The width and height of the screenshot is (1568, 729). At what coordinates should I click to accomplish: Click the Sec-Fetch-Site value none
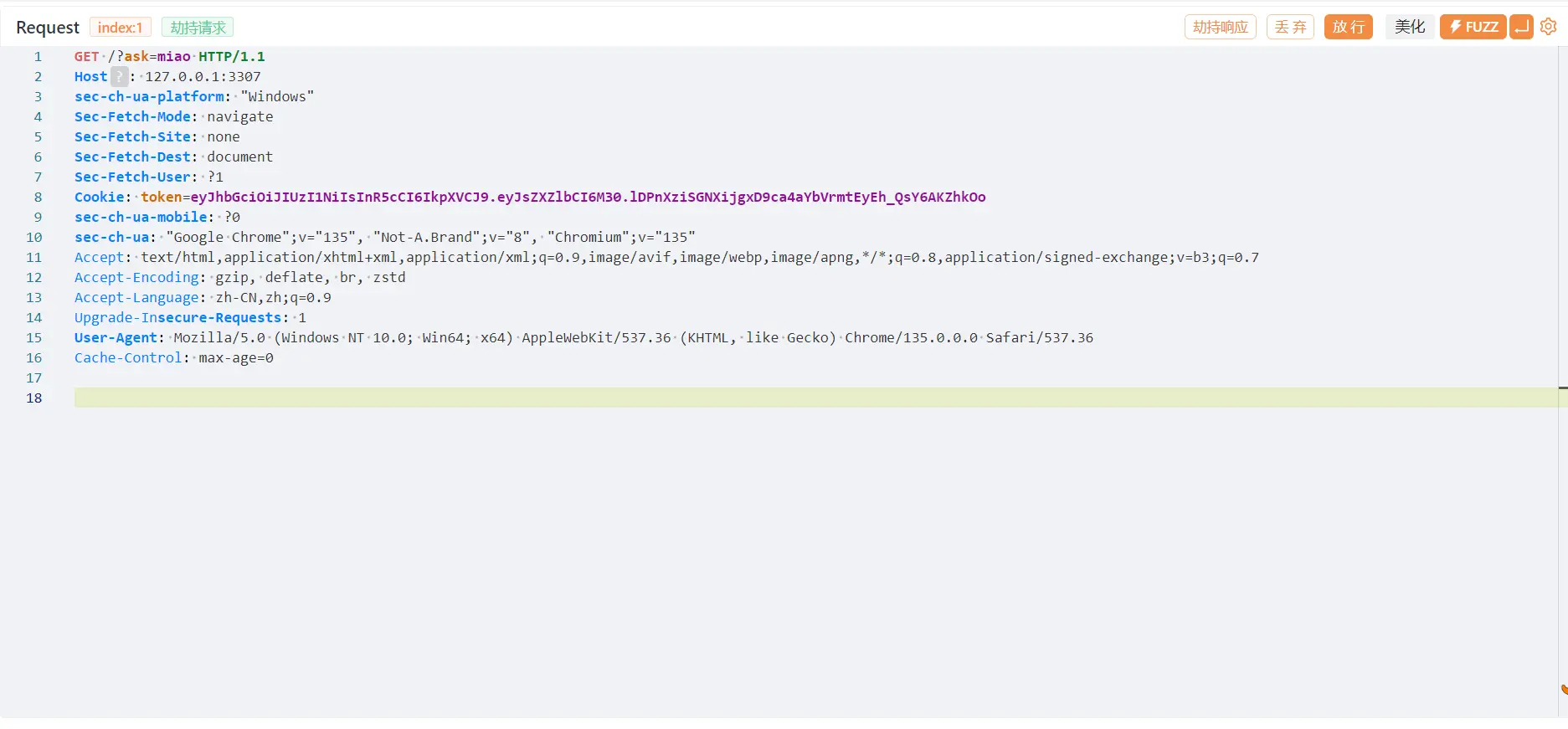pyautogui.click(x=224, y=136)
